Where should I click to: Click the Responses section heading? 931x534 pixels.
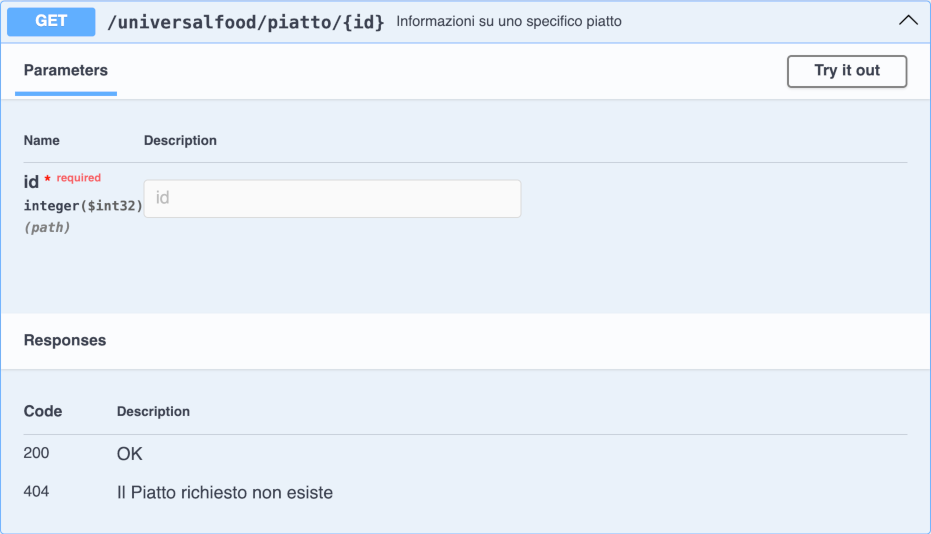click(65, 340)
